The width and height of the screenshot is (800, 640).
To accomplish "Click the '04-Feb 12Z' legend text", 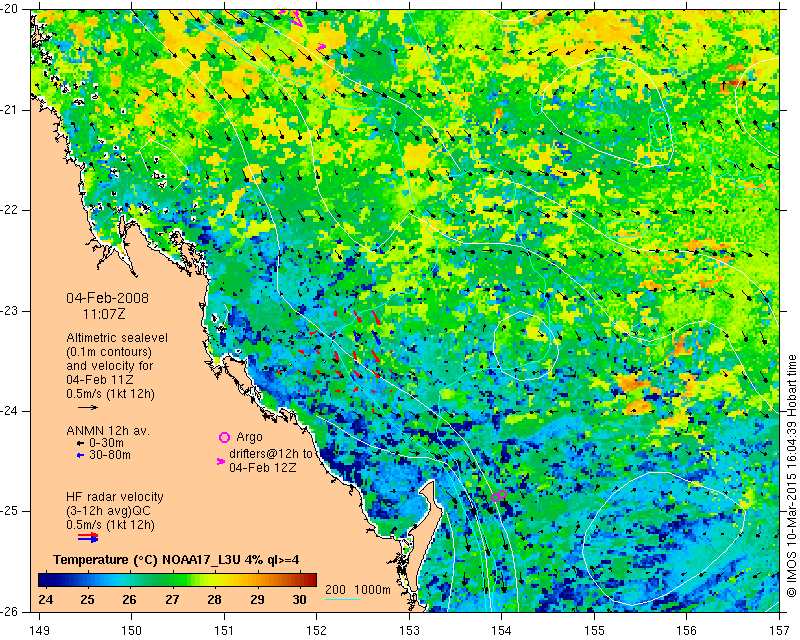I will point(262,467).
